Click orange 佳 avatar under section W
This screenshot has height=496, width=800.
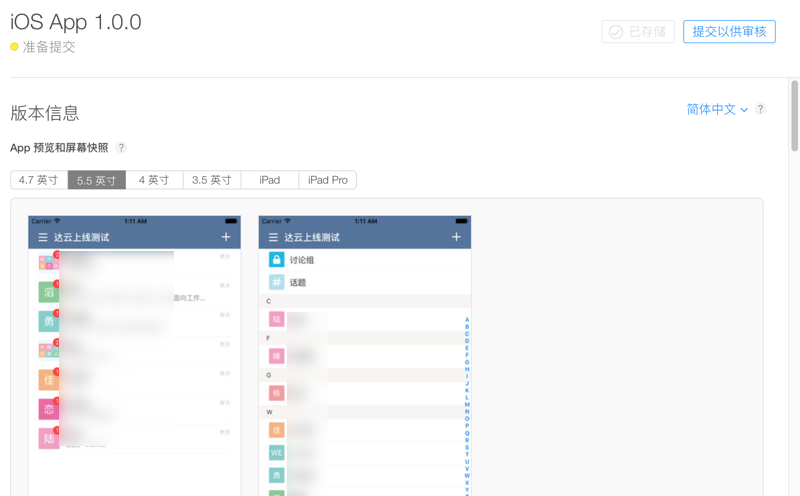click(276, 430)
